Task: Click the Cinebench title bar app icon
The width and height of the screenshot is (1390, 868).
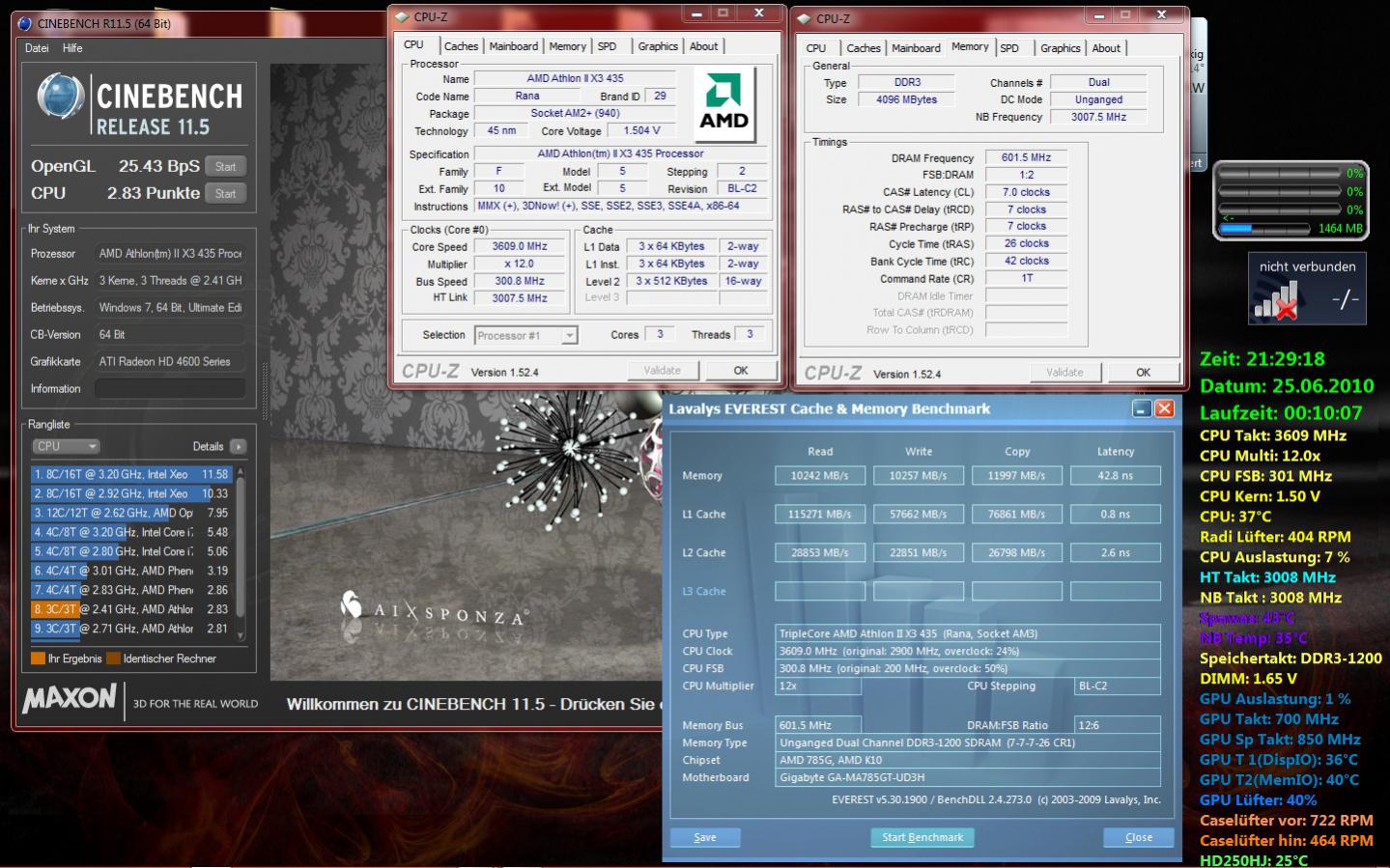Action: pos(25,23)
